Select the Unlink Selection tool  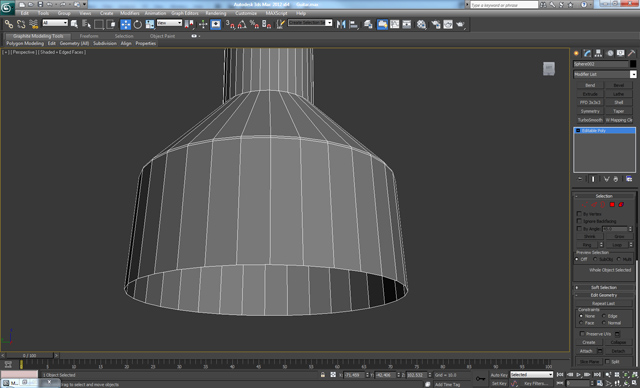coord(21,24)
